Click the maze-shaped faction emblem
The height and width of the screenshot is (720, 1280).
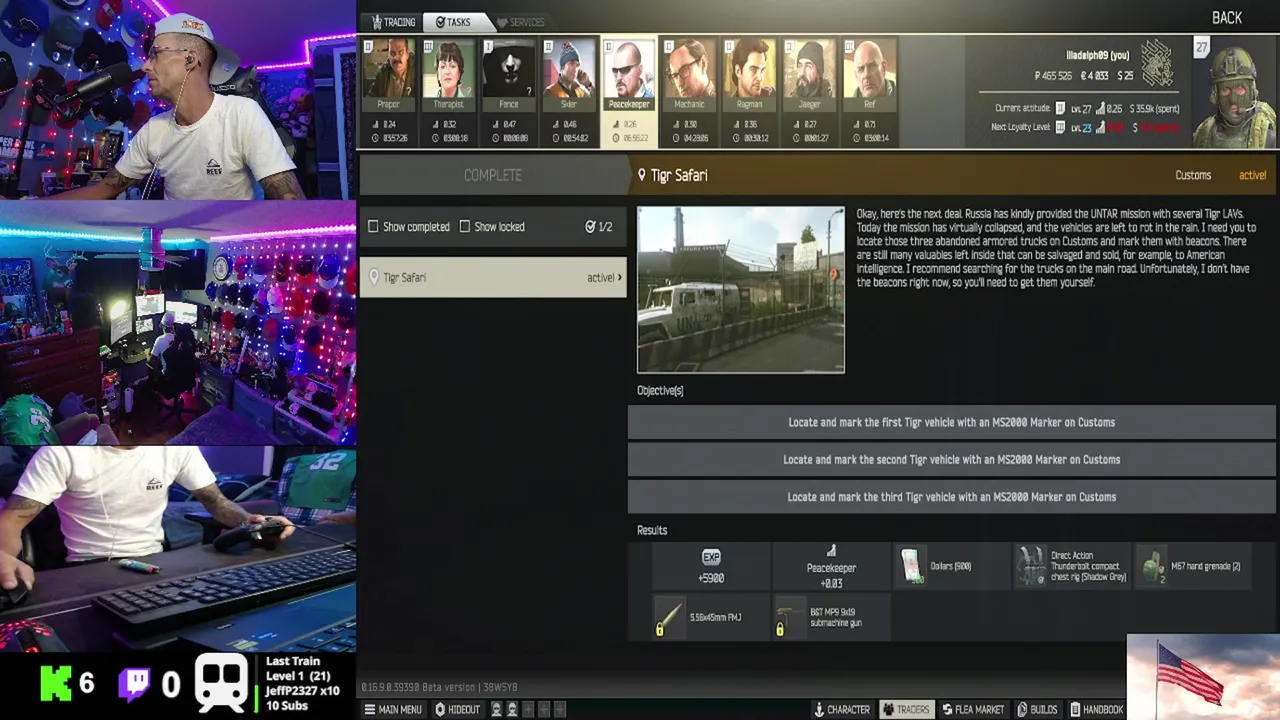pos(1157,63)
